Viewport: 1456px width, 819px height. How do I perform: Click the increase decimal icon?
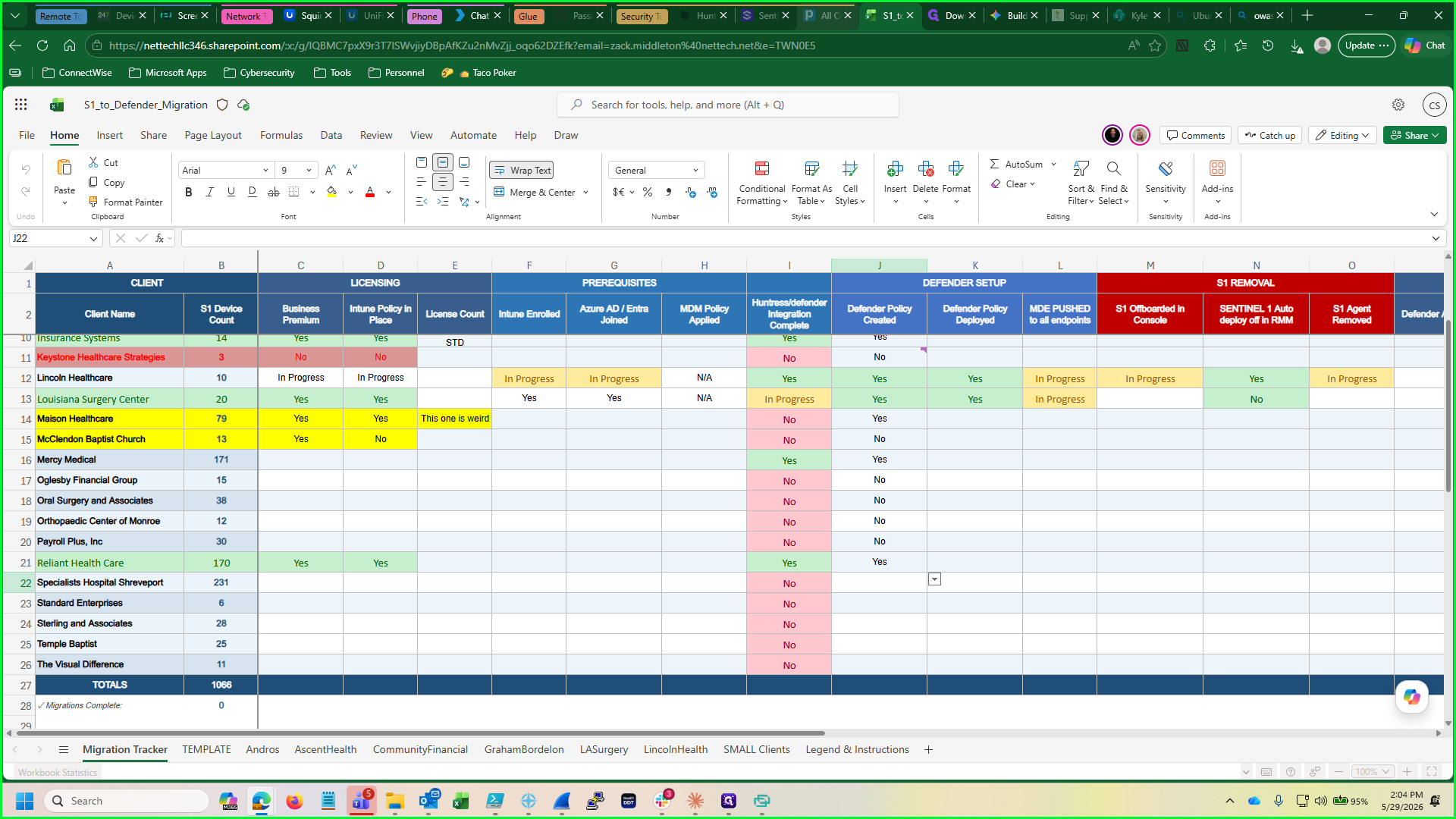pos(690,192)
